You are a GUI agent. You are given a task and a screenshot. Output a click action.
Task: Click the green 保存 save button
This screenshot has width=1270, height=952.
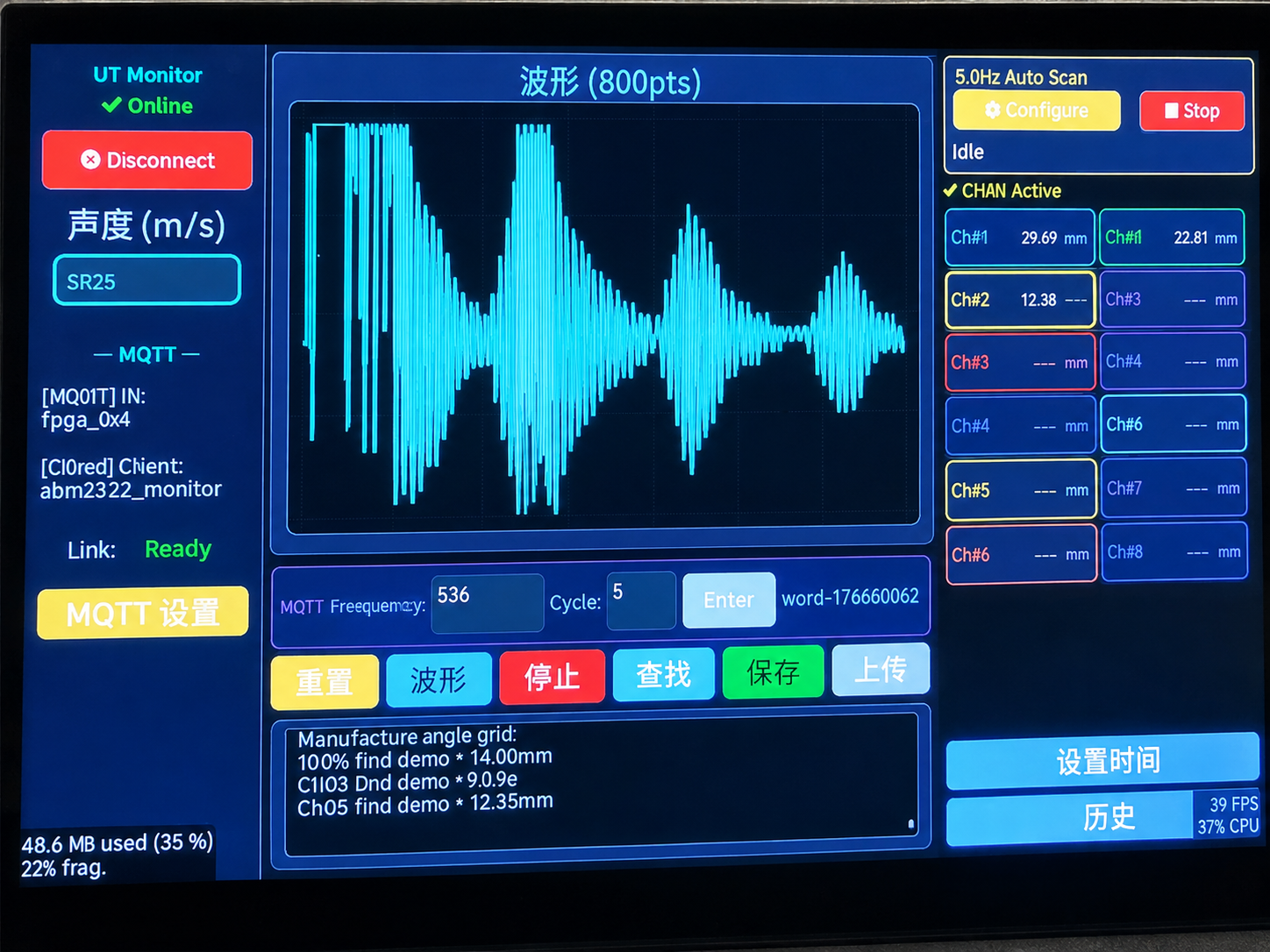[x=773, y=672]
